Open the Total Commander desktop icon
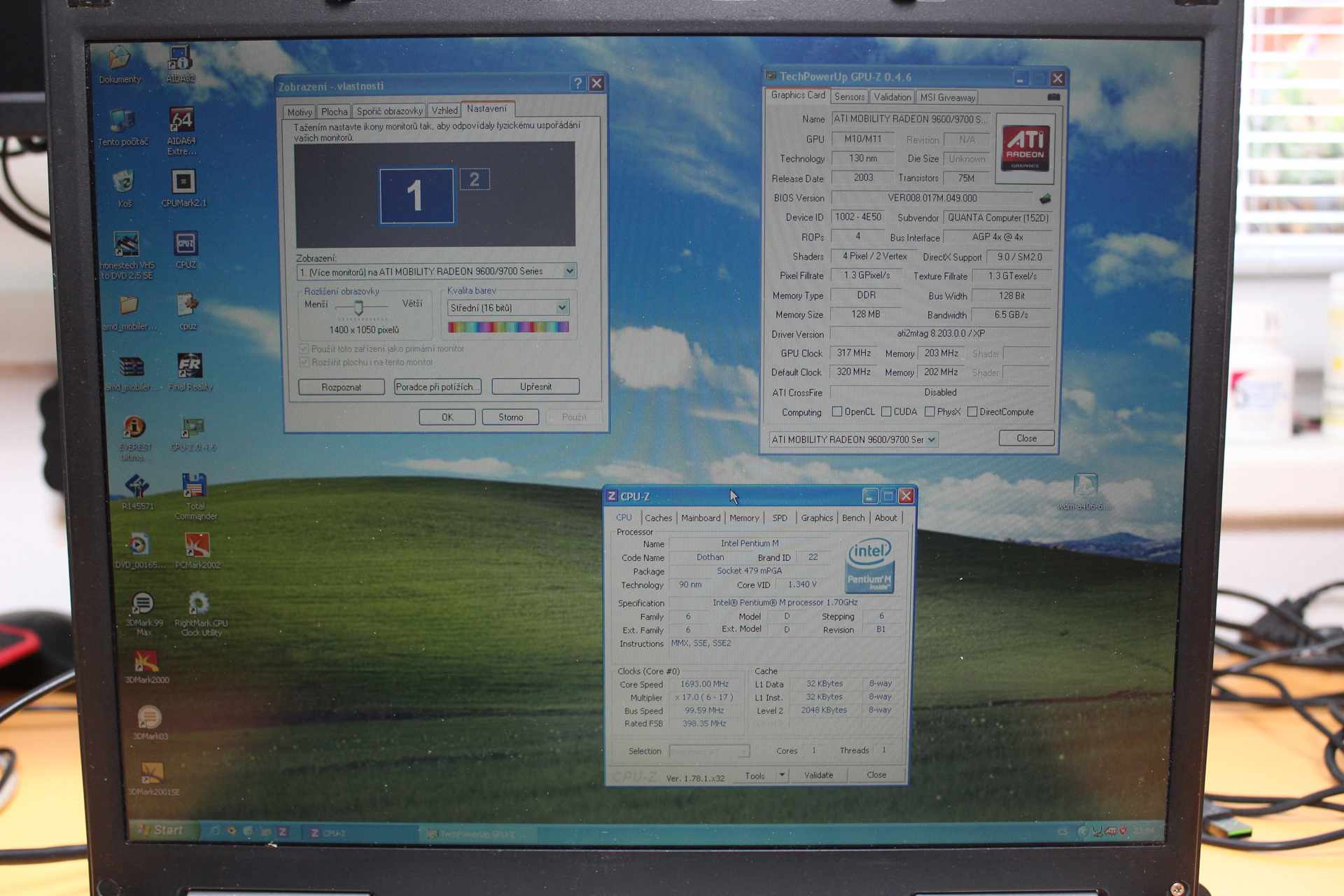The width and height of the screenshot is (1344, 896). 195,486
